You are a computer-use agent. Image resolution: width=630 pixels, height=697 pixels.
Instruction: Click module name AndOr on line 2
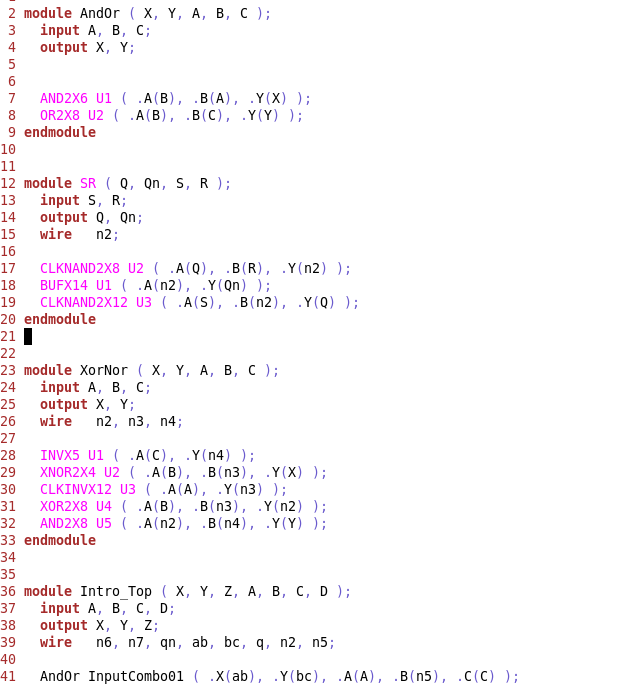pyautogui.click(x=100, y=13)
